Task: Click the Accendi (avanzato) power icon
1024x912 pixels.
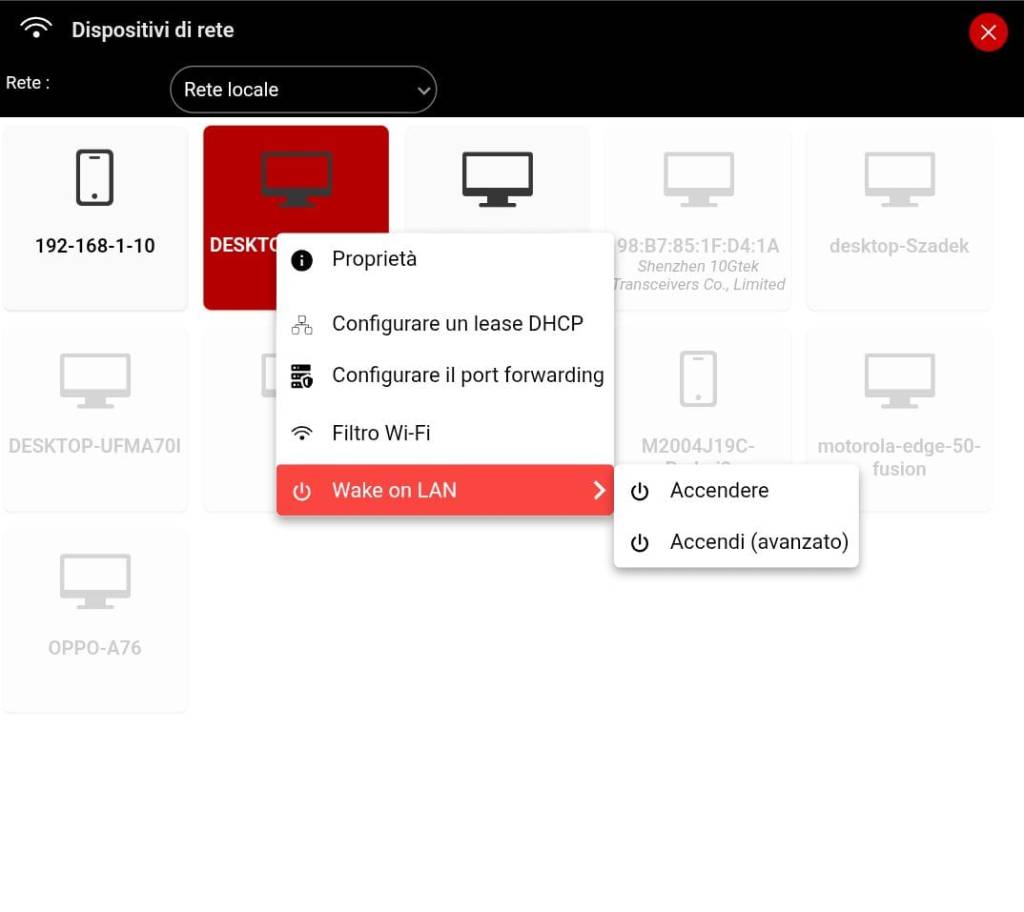Action: pyautogui.click(x=639, y=543)
